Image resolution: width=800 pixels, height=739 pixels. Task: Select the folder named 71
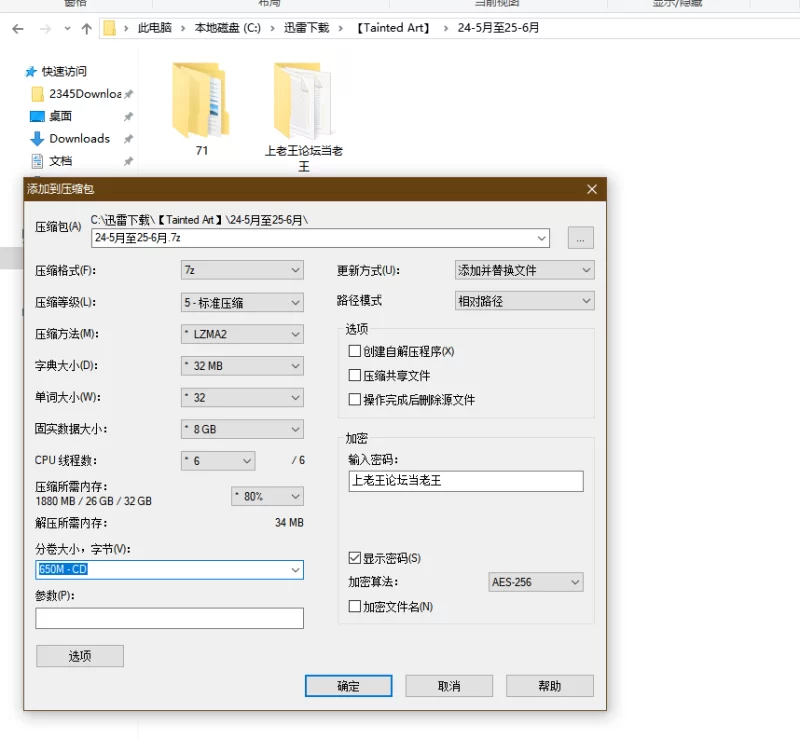pos(202,109)
